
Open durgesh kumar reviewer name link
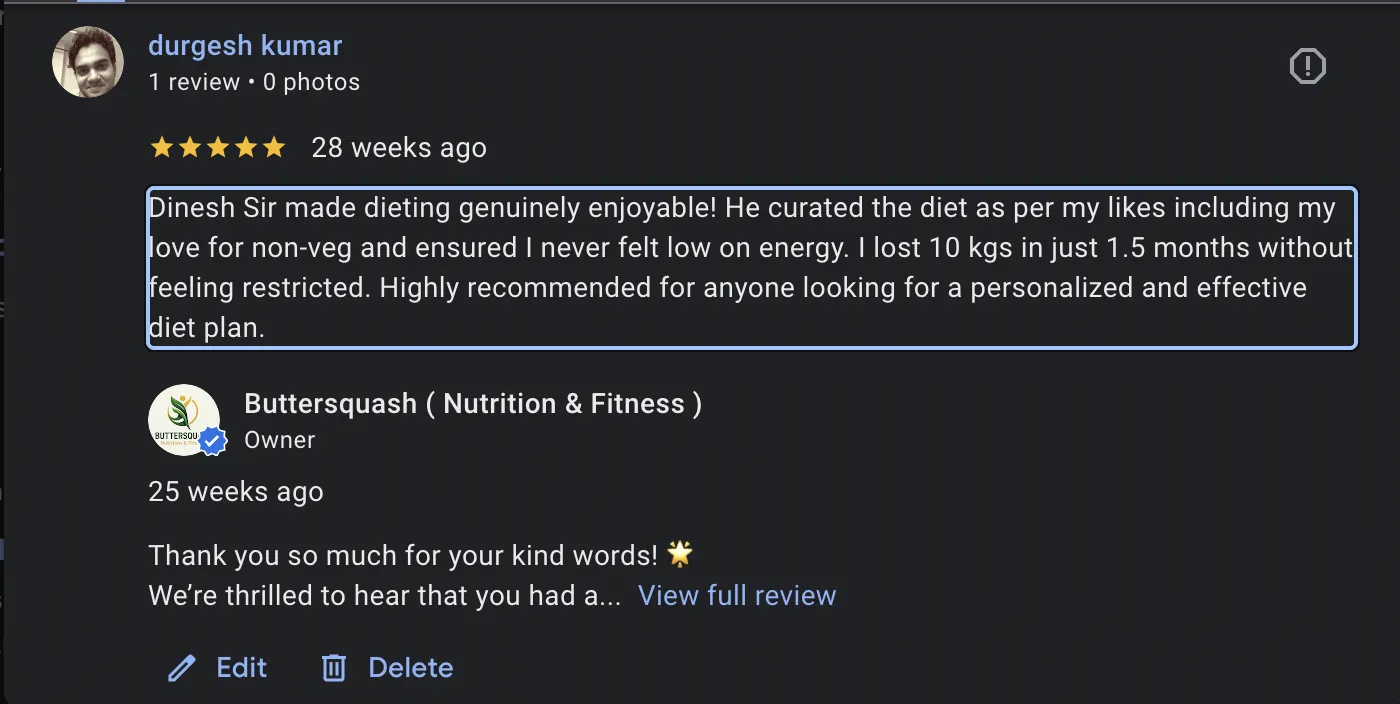click(245, 46)
